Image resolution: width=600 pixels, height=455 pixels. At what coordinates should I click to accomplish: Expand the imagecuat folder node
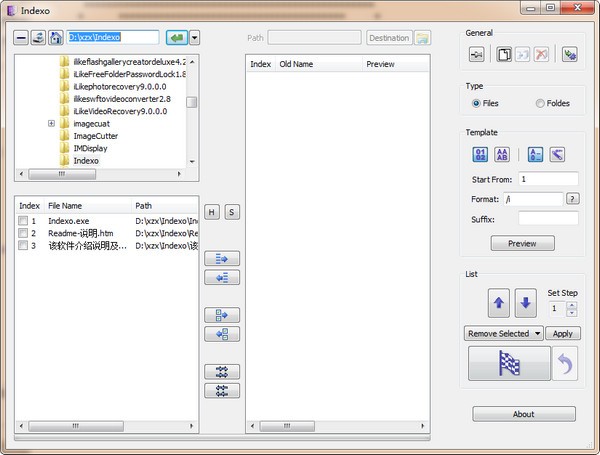tap(51, 123)
